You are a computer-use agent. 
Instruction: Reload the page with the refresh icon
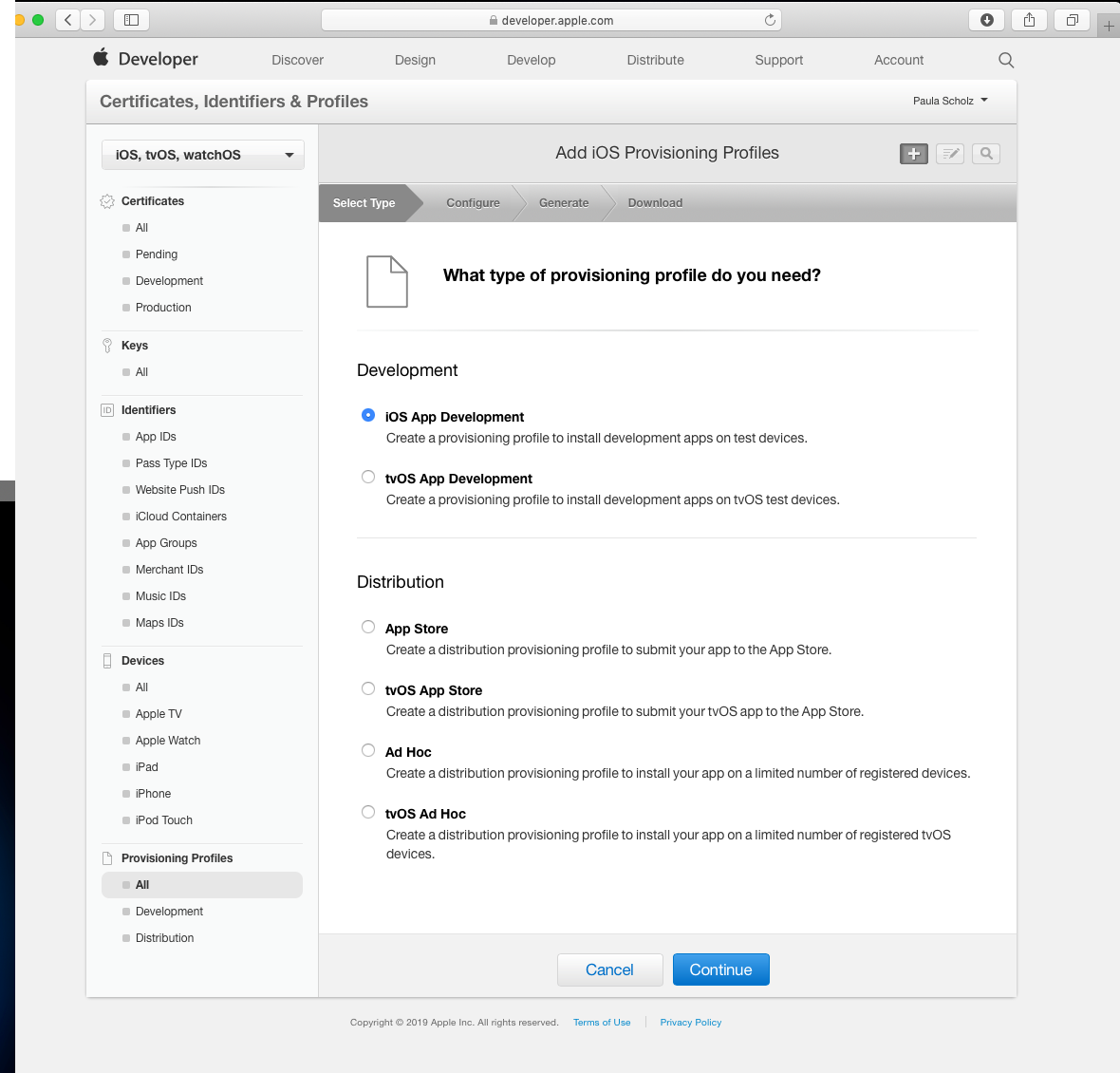tap(770, 20)
